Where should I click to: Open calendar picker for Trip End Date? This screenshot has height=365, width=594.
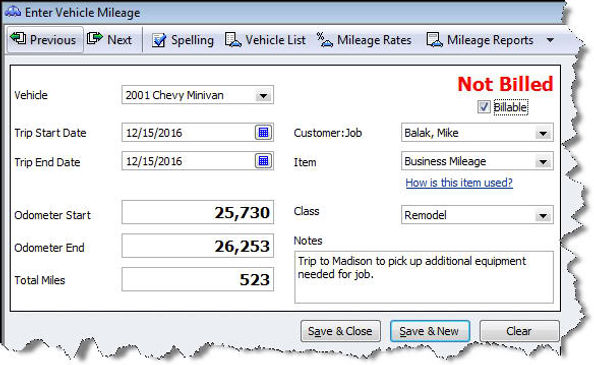click(263, 161)
